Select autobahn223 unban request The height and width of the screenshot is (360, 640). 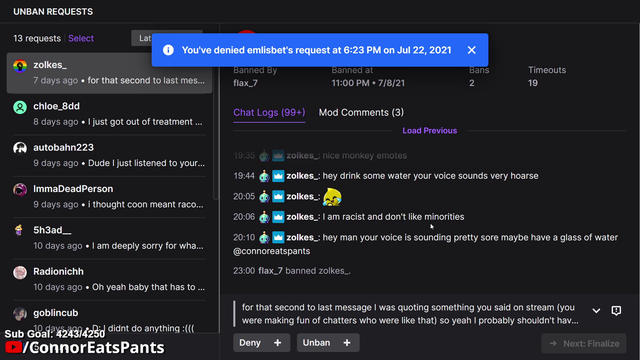109,155
